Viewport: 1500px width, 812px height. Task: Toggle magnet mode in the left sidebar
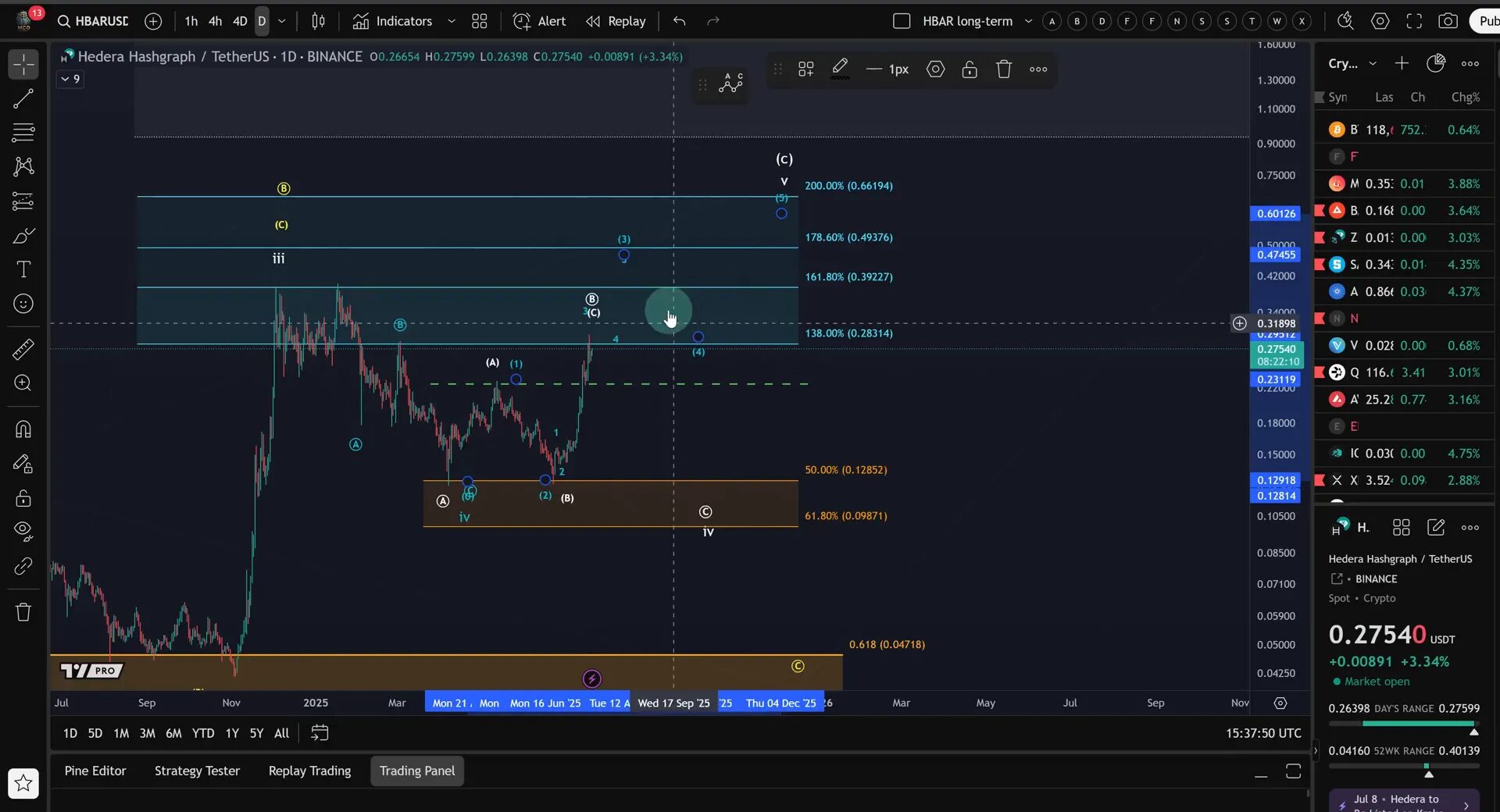tap(23, 429)
